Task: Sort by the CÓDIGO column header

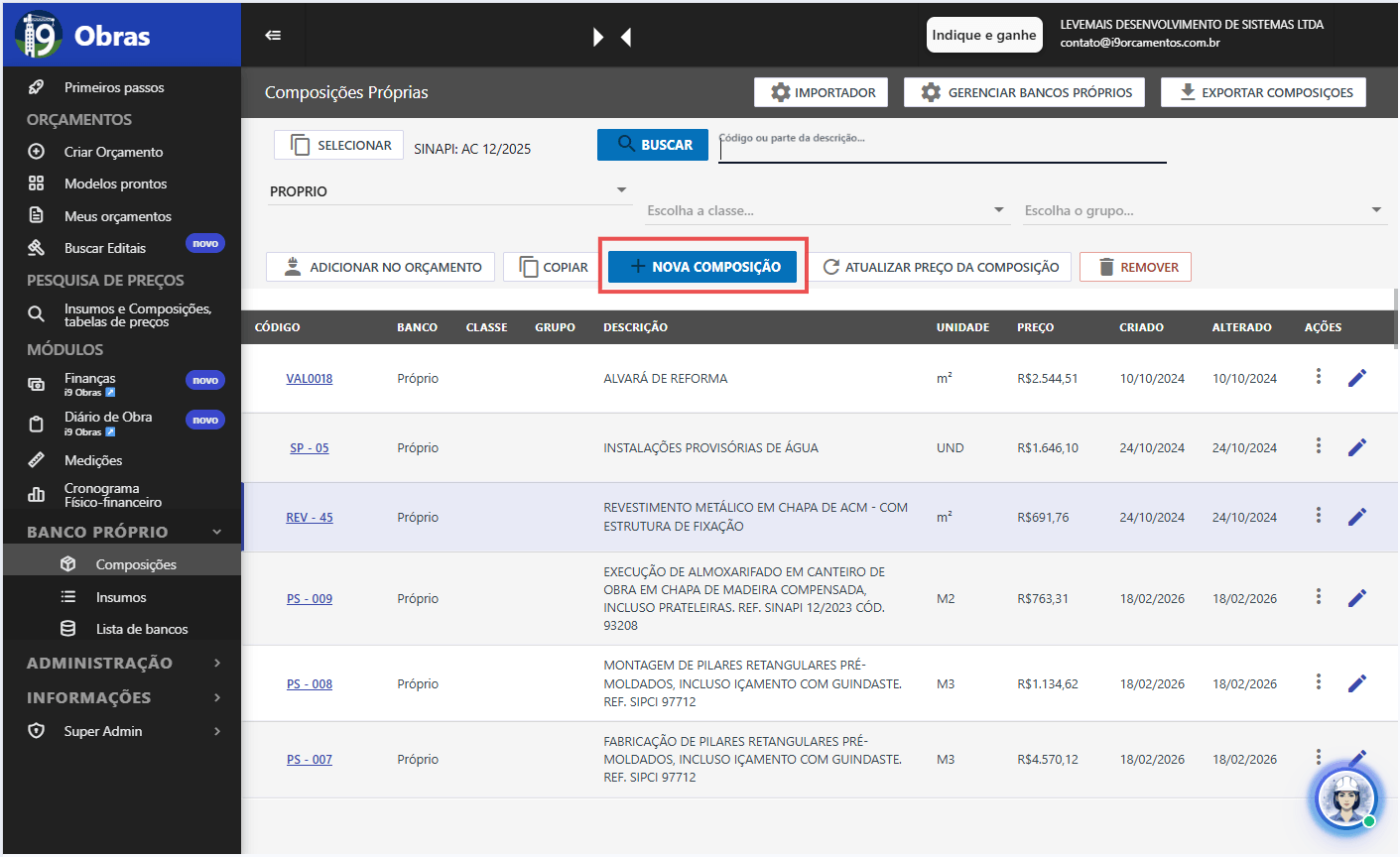Action: coord(277,327)
